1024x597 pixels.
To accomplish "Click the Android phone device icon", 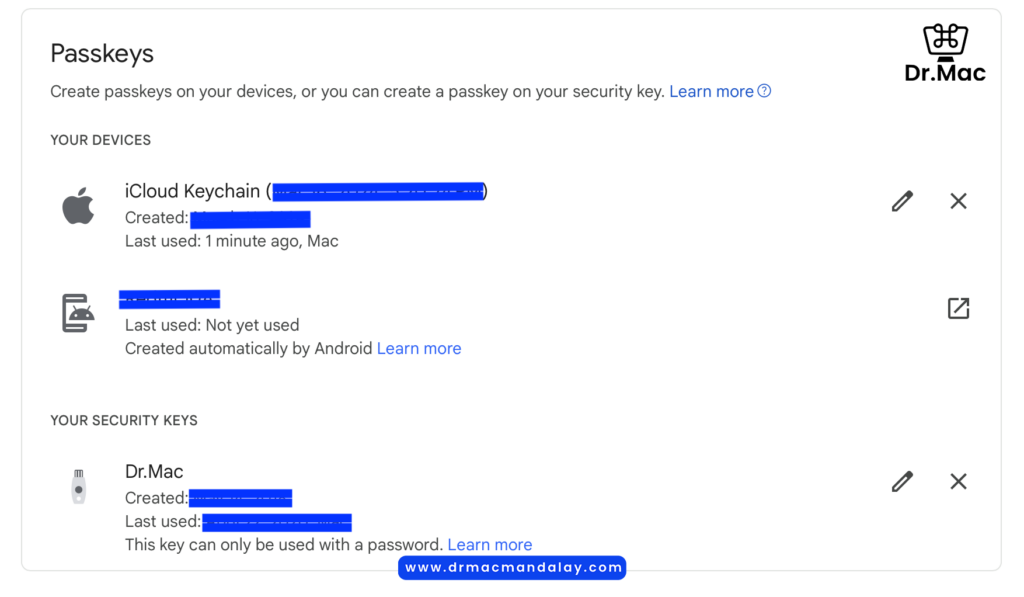I will tap(78, 313).
